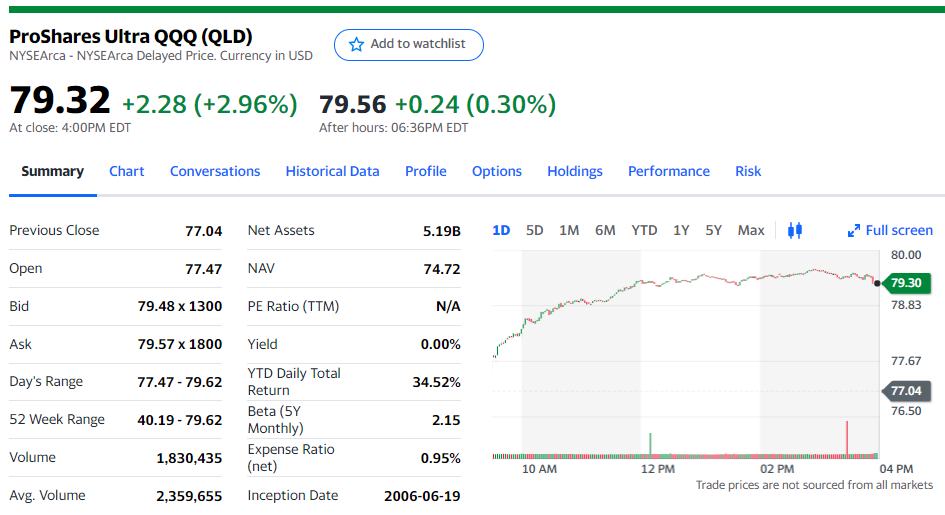Select the 5D chart range
Screen dimensions: 945x515
535,231
